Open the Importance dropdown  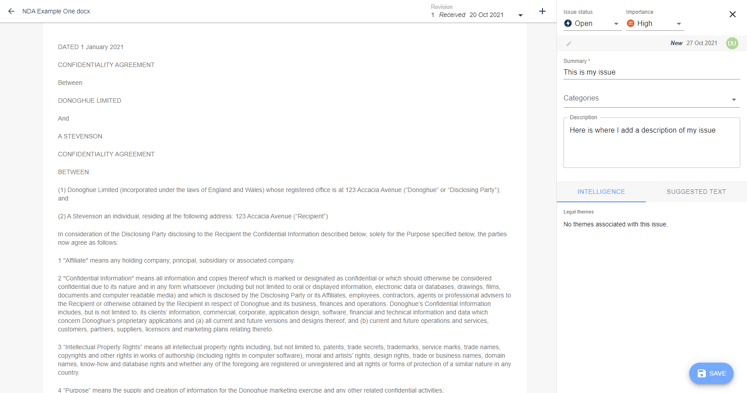coord(655,23)
